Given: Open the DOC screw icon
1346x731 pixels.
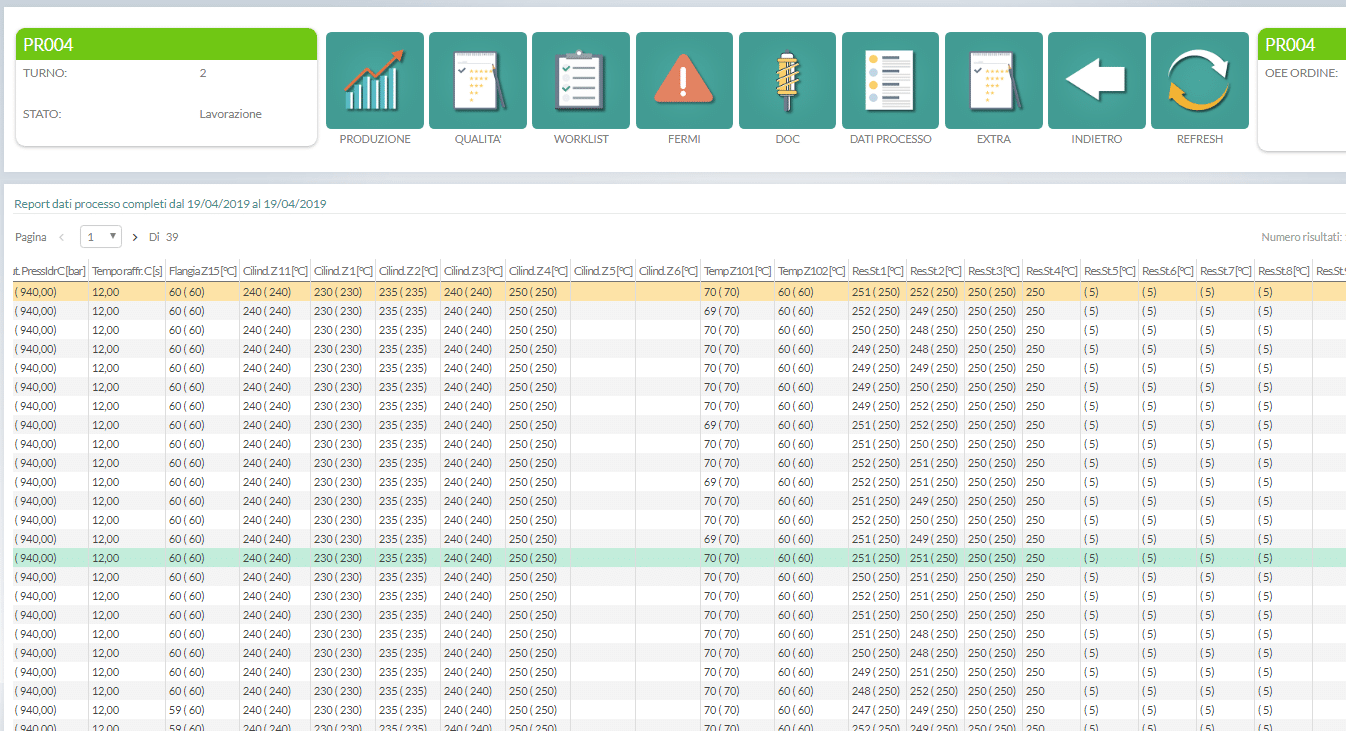Looking at the screenshot, I should pos(787,81).
